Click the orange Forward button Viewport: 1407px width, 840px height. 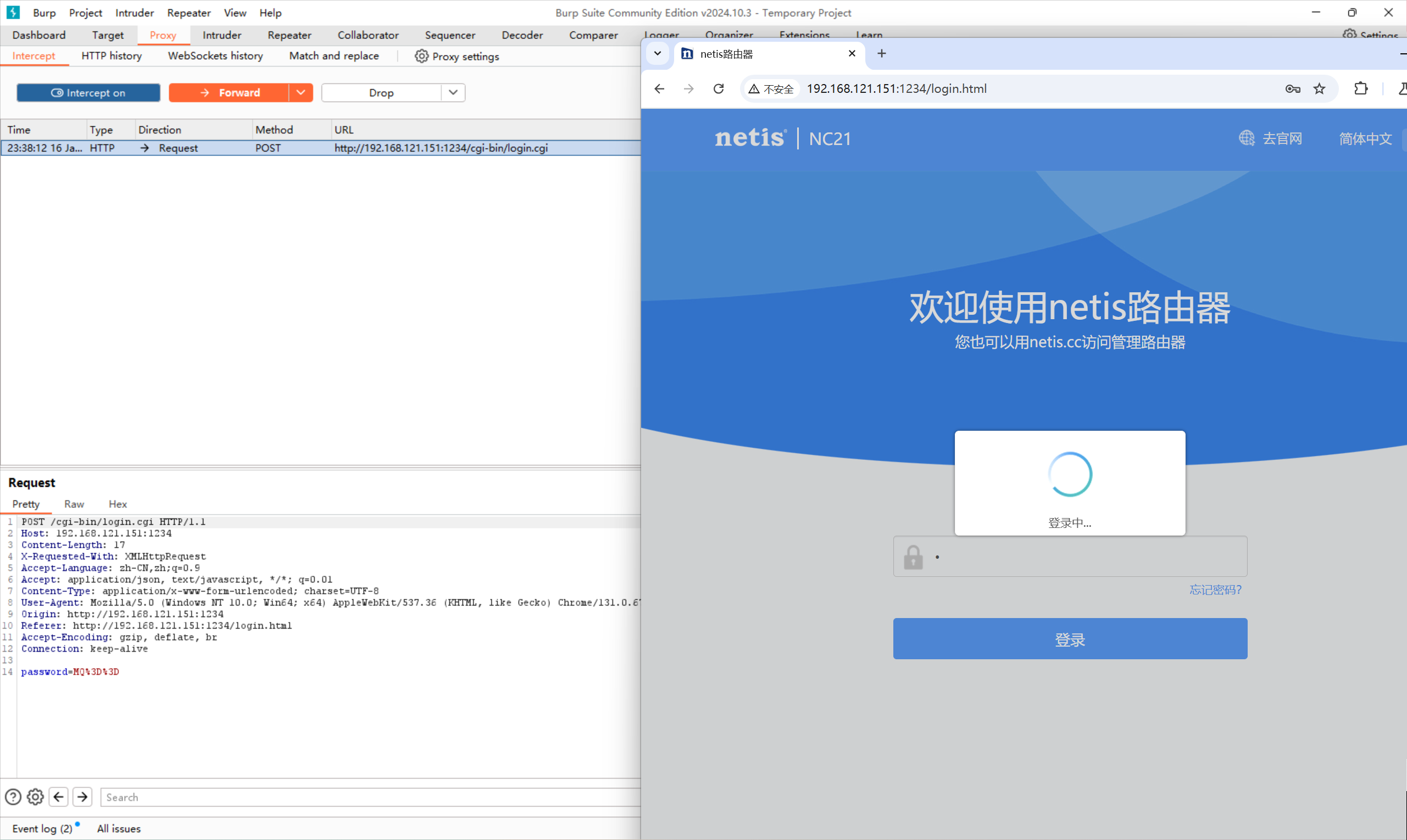coord(229,93)
